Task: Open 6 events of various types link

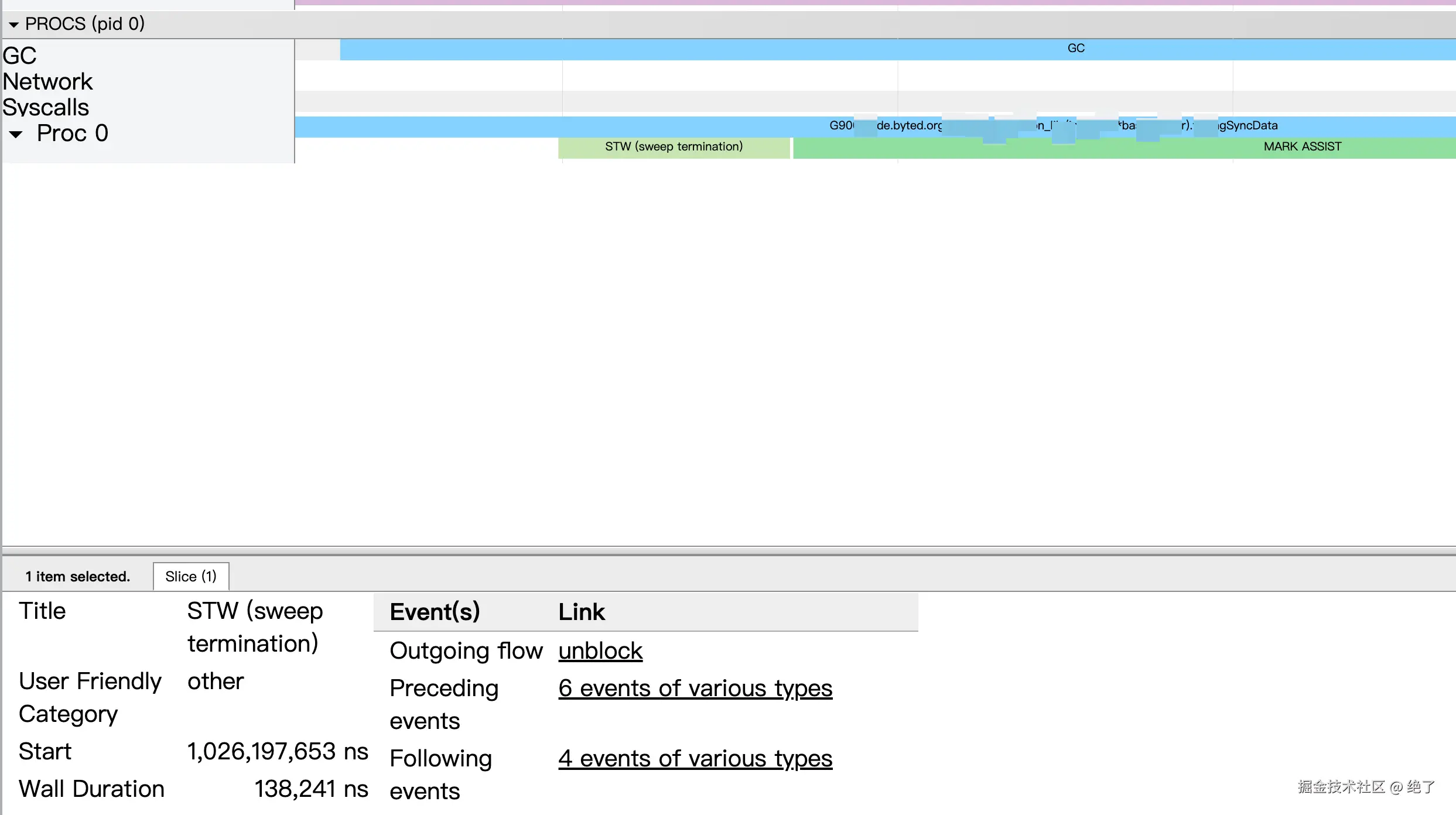Action: (695, 689)
